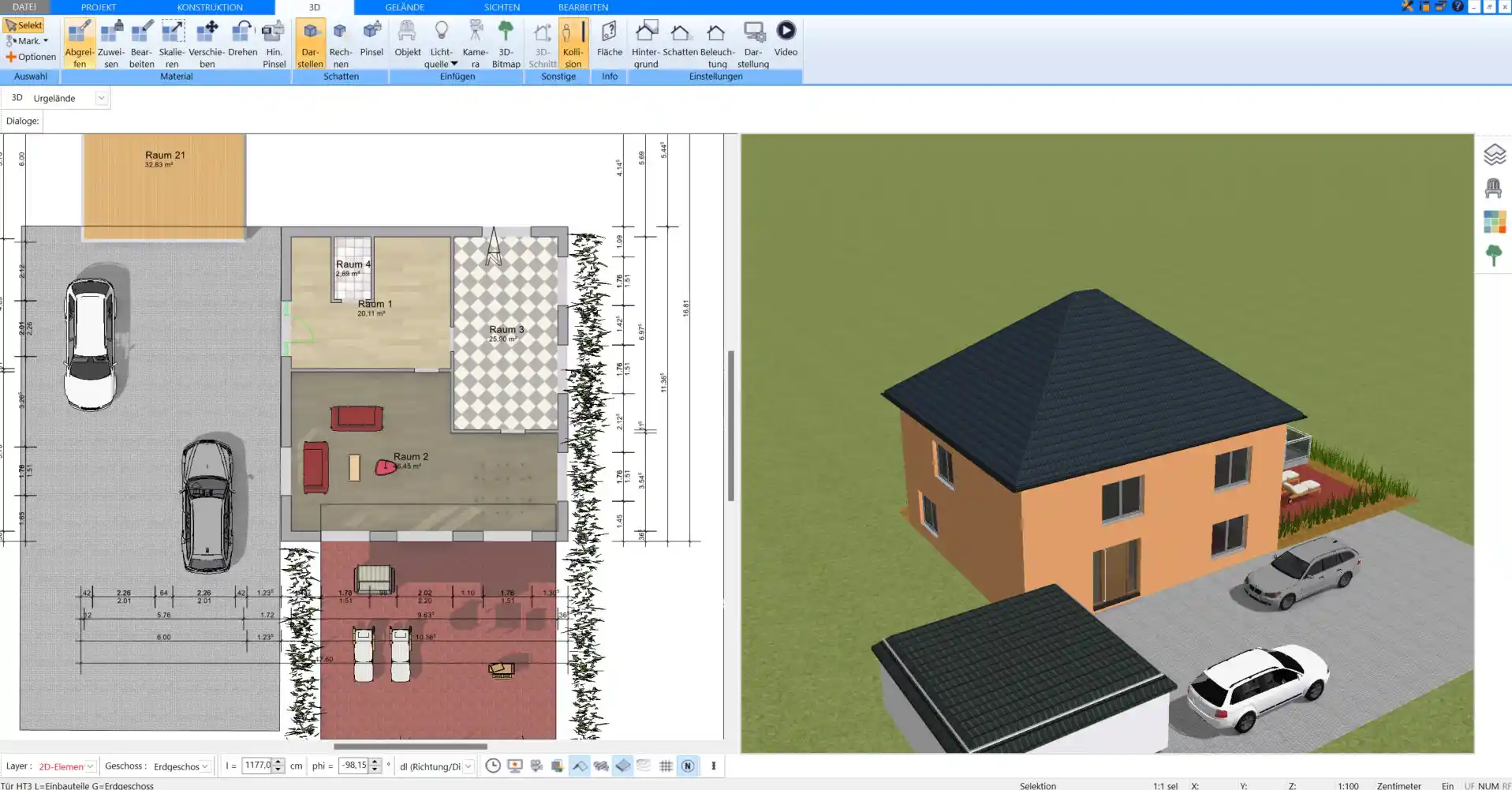Click the Raum 3 label in floor plan
The image size is (1512, 790).
pyautogui.click(x=506, y=330)
